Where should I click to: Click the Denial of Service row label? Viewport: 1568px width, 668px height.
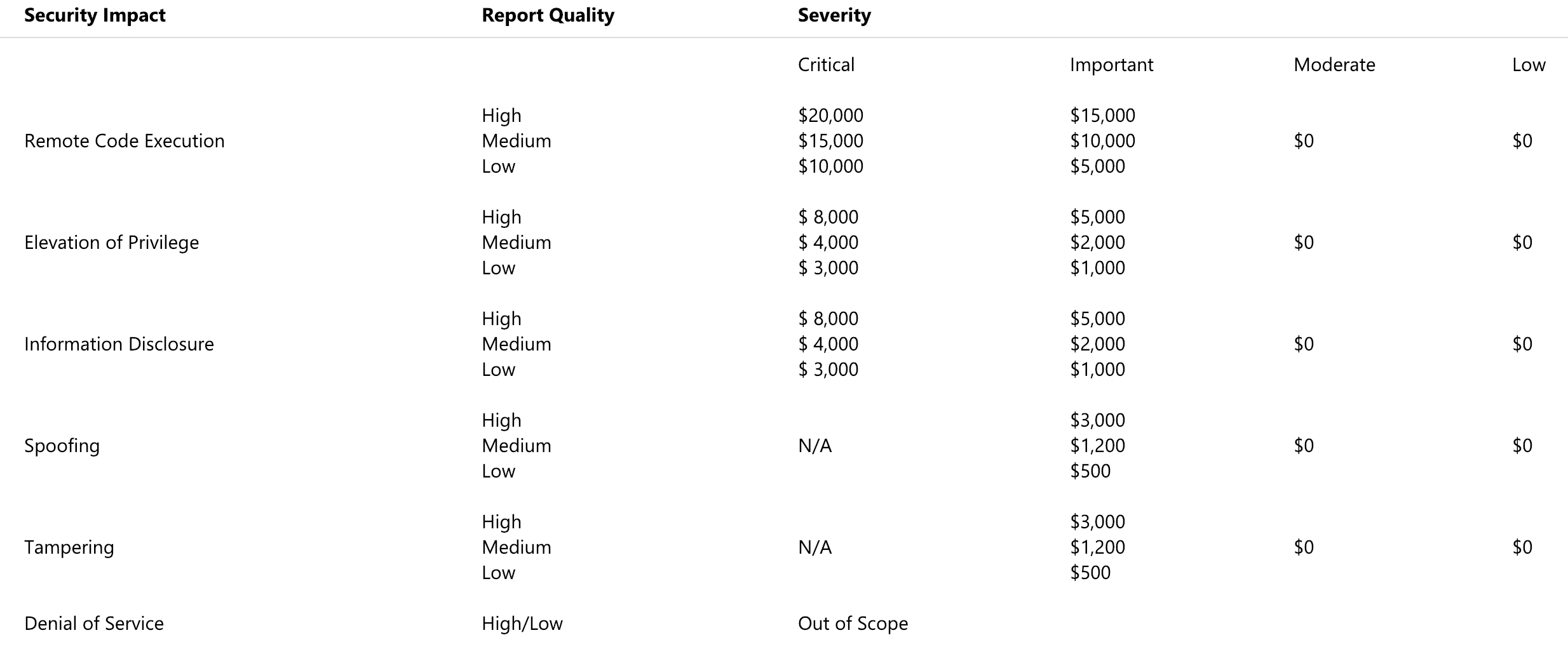click(94, 624)
